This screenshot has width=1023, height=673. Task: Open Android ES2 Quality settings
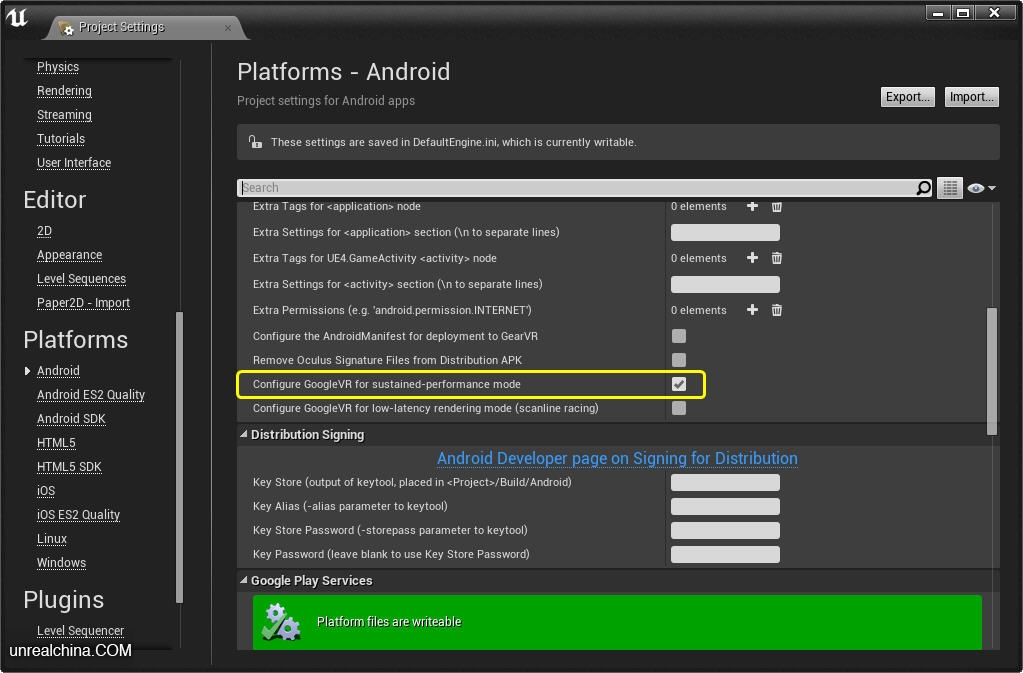pos(91,395)
